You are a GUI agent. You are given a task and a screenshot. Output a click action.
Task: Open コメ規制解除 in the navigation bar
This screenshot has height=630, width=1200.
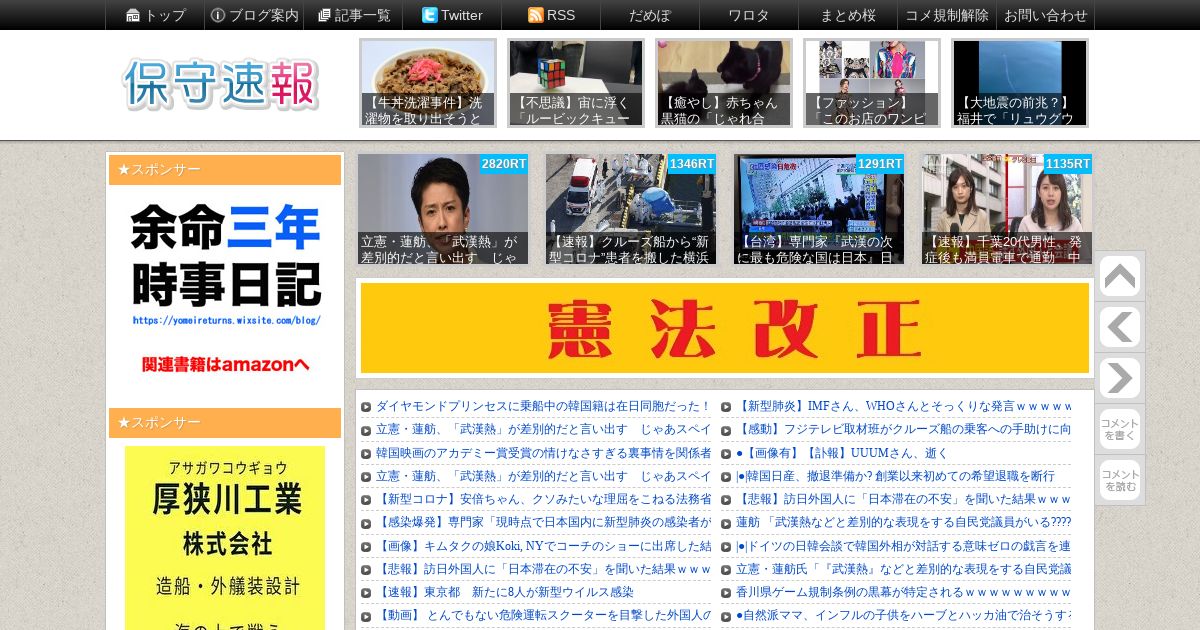pos(947,15)
